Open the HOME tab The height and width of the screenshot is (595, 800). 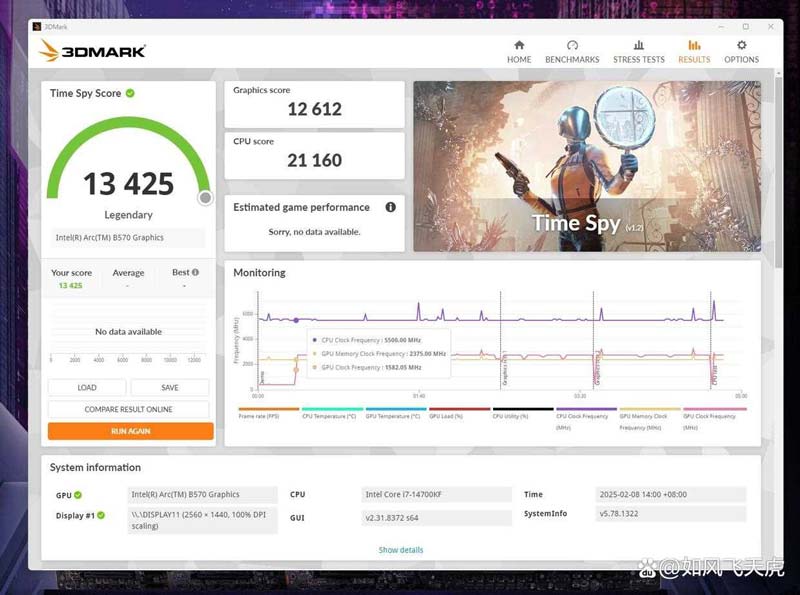519,52
